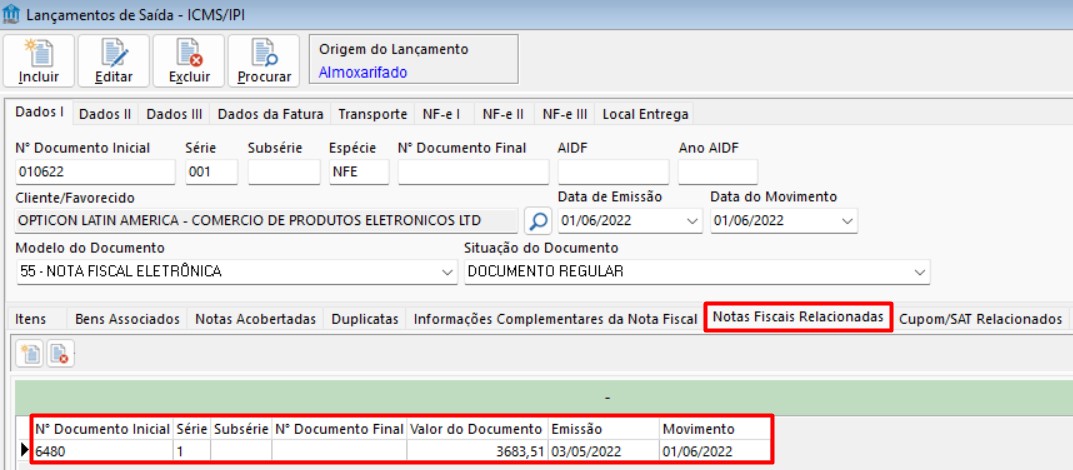Click the Incluir toolbar button
The width and height of the screenshot is (1073, 470).
[x=39, y=61]
